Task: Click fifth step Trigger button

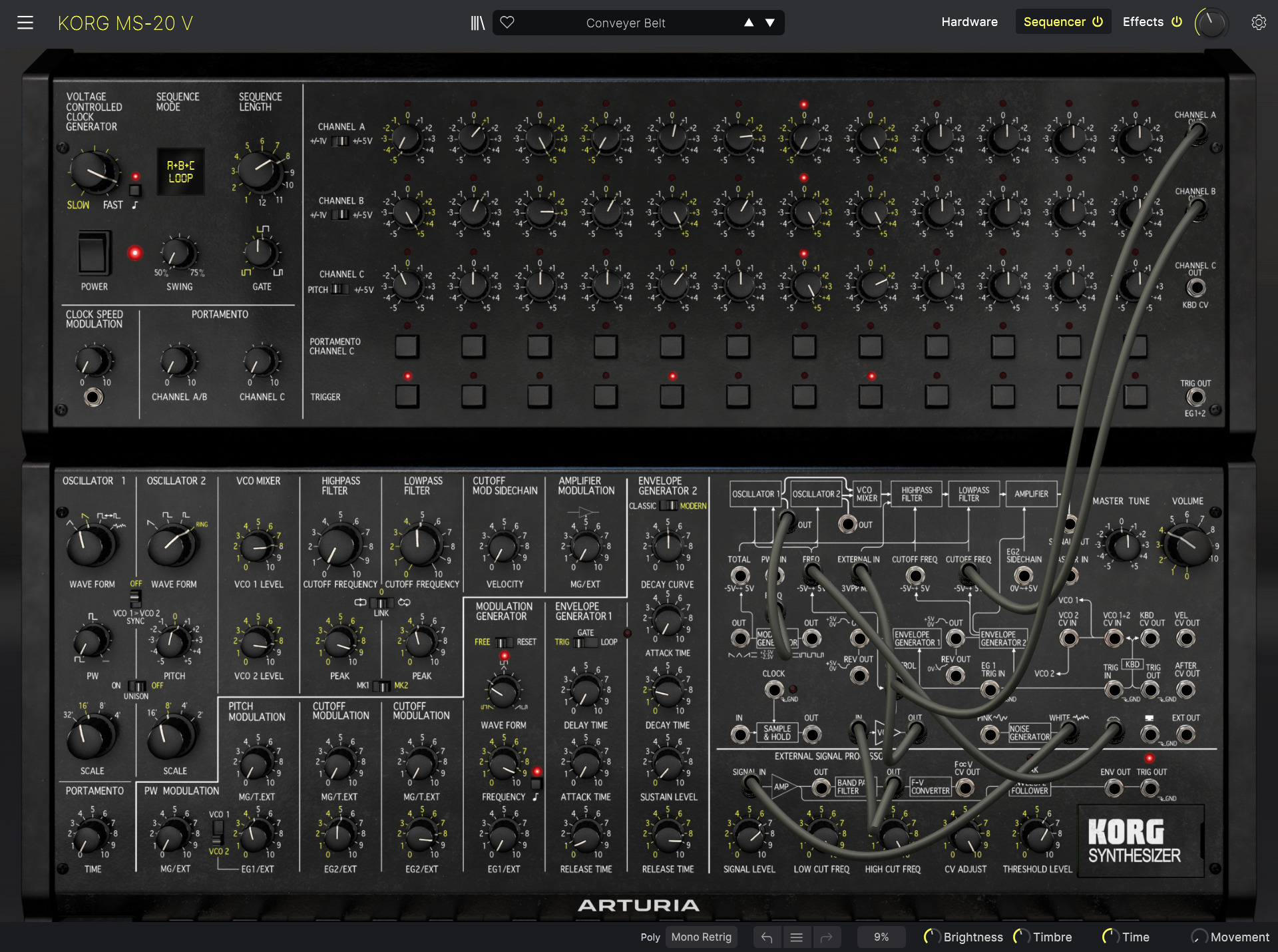Action: [672, 396]
